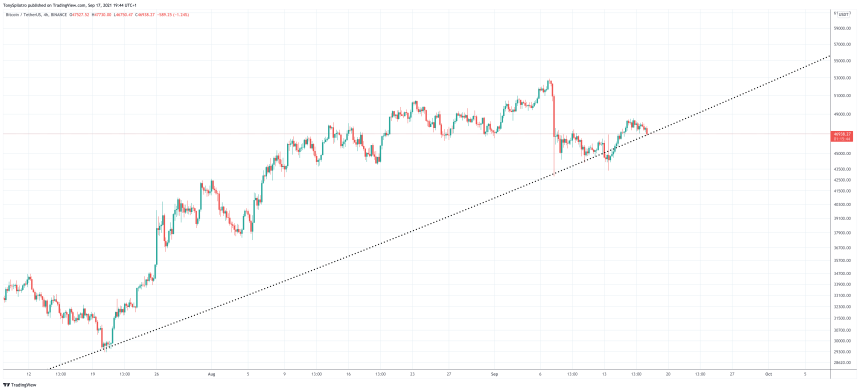Click the large red crash candle after Sep 6
The image size is (860, 391).
pos(553,116)
